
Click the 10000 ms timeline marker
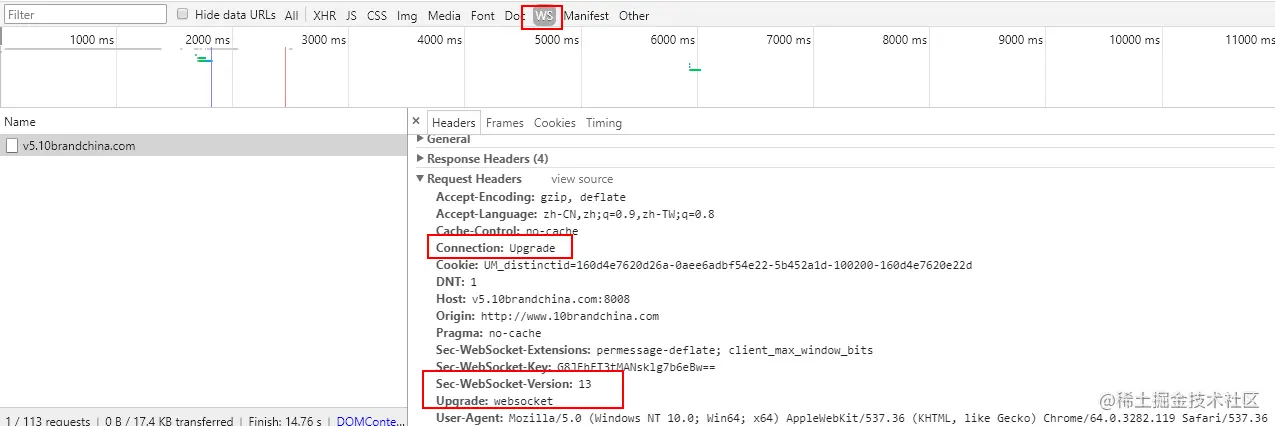[x=1135, y=40]
